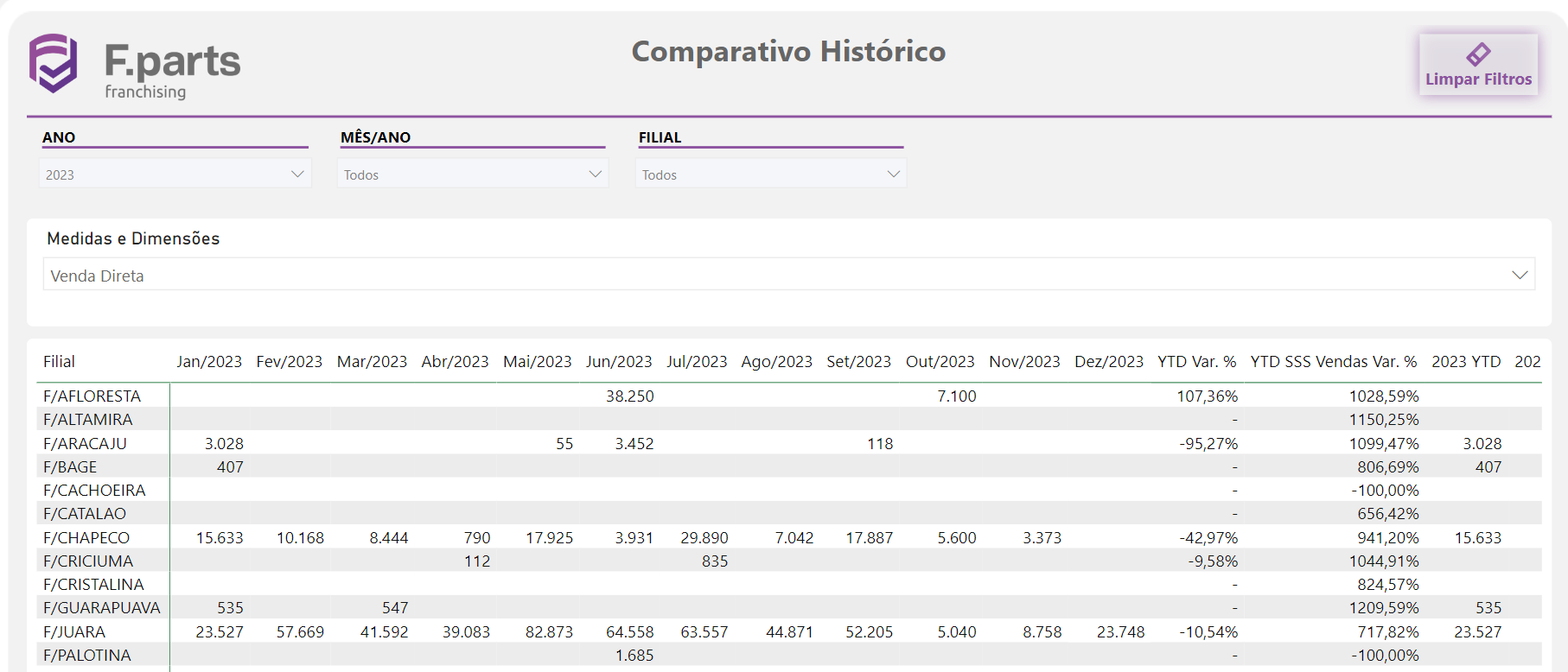
Task: Sort by the Mai/2023 column header
Action: [537, 361]
